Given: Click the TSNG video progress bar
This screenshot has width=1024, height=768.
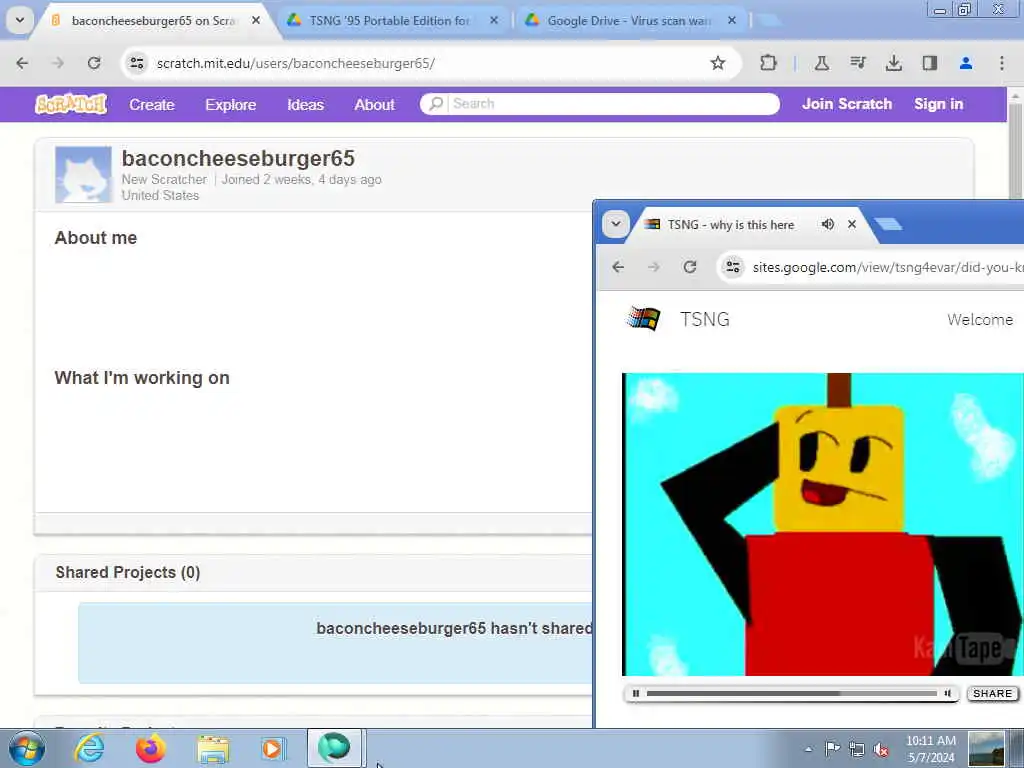Looking at the screenshot, I should click(x=792, y=694).
